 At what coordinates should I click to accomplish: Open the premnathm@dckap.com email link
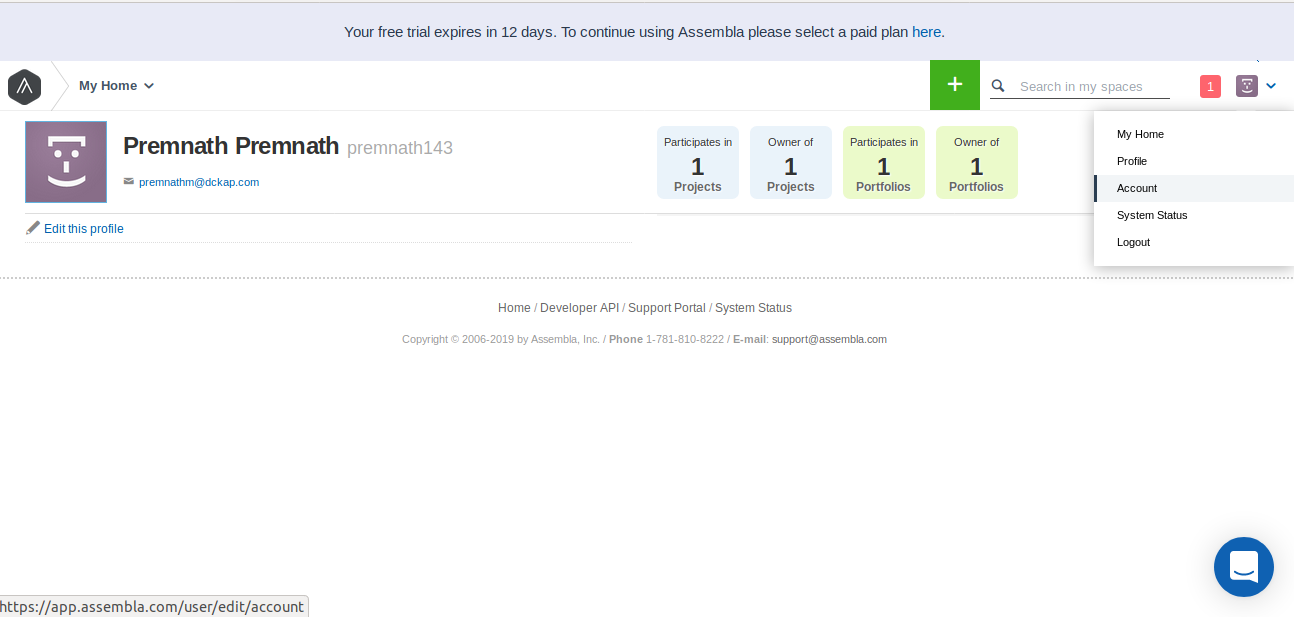pyautogui.click(x=199, y=182)
